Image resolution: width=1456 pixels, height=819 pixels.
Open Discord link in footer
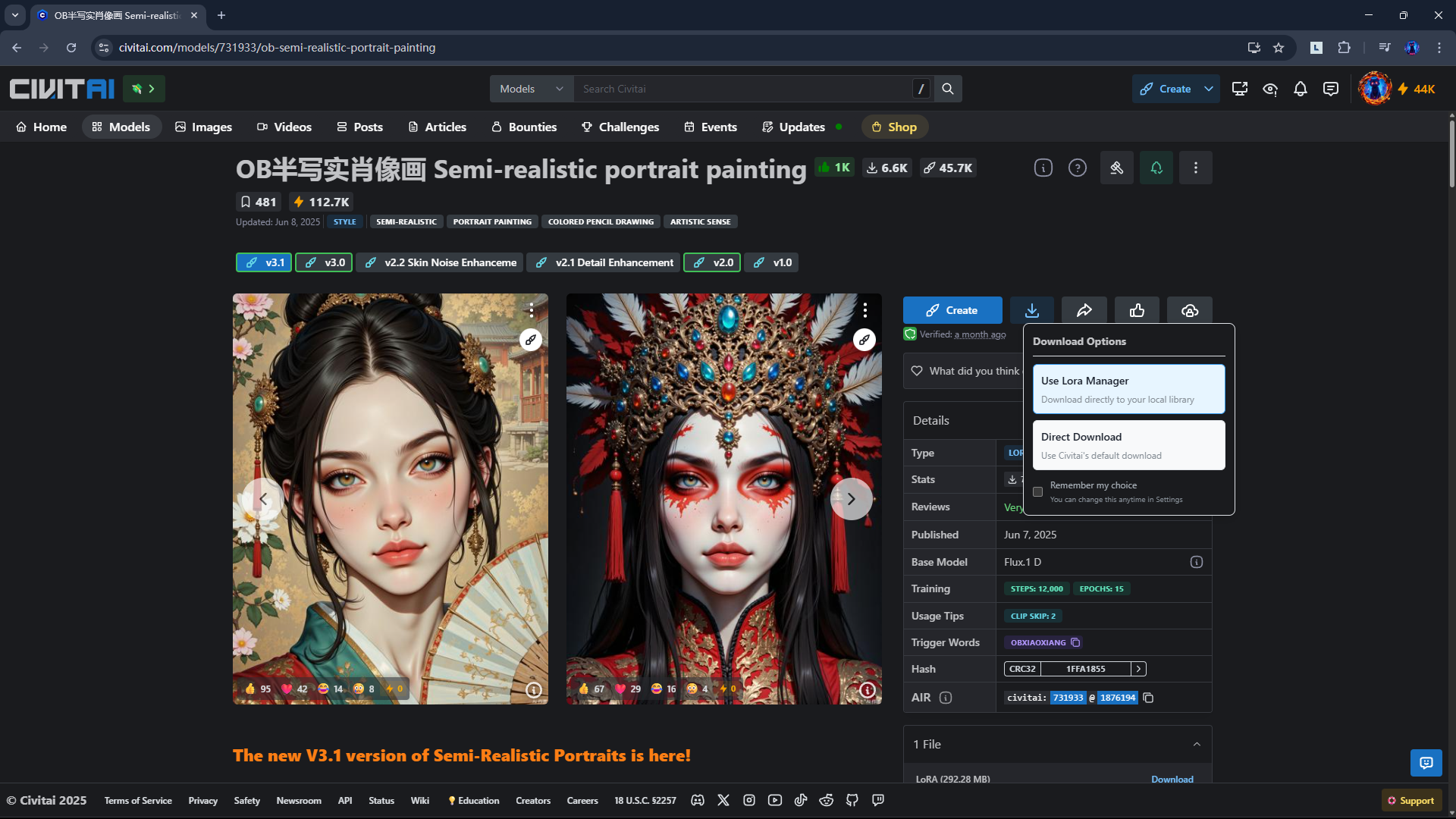coord(698,800)
